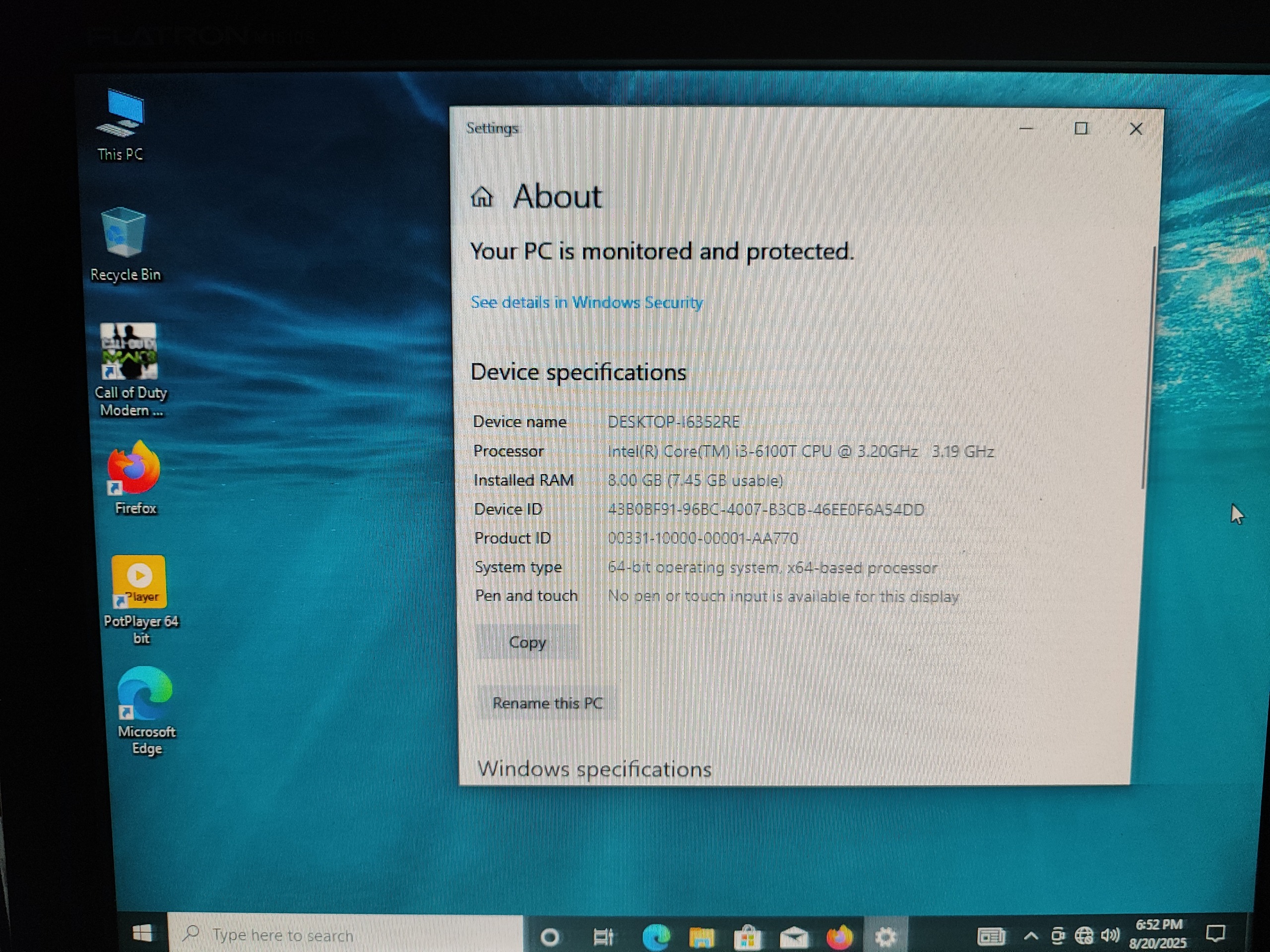Select the Recycle Bin desktop icon

point(125,245)
